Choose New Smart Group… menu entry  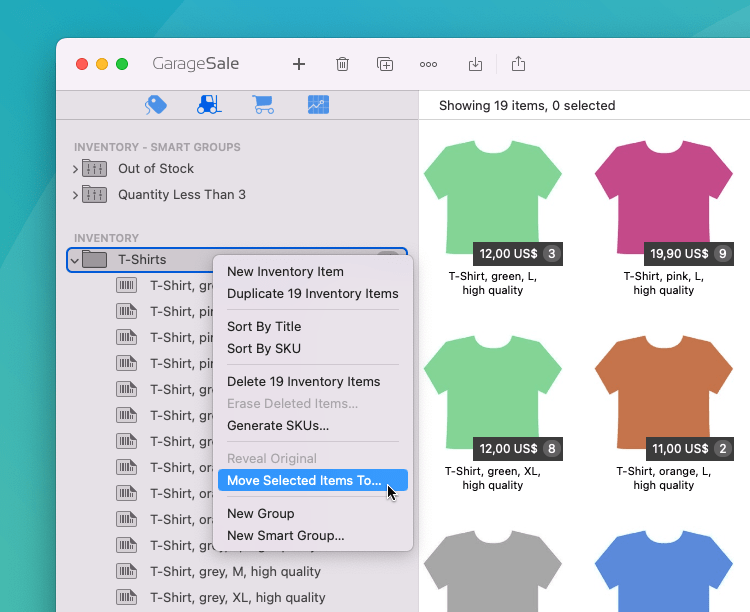tap(313, 535)
